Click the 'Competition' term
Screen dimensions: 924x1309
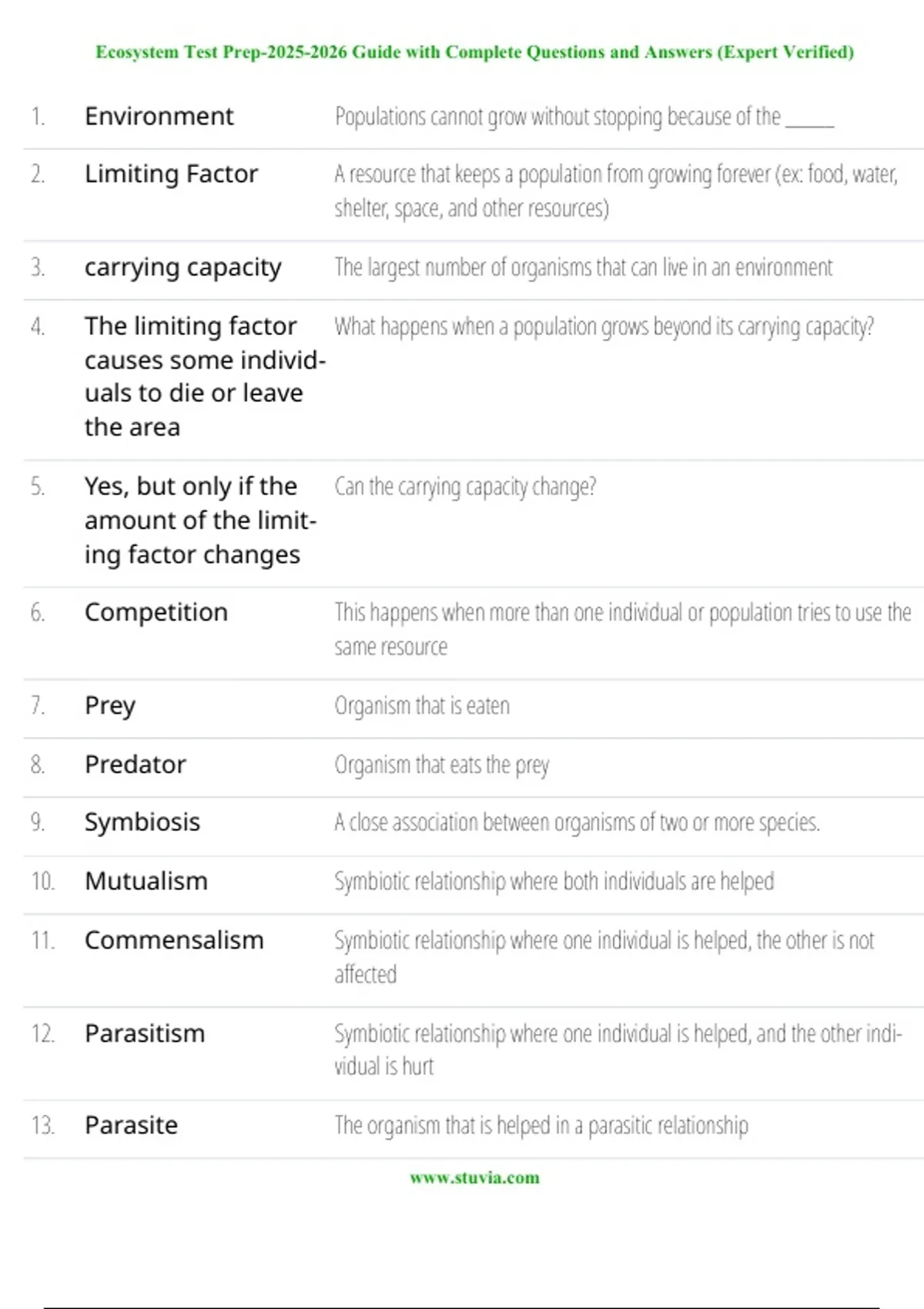tap(156, 612)
